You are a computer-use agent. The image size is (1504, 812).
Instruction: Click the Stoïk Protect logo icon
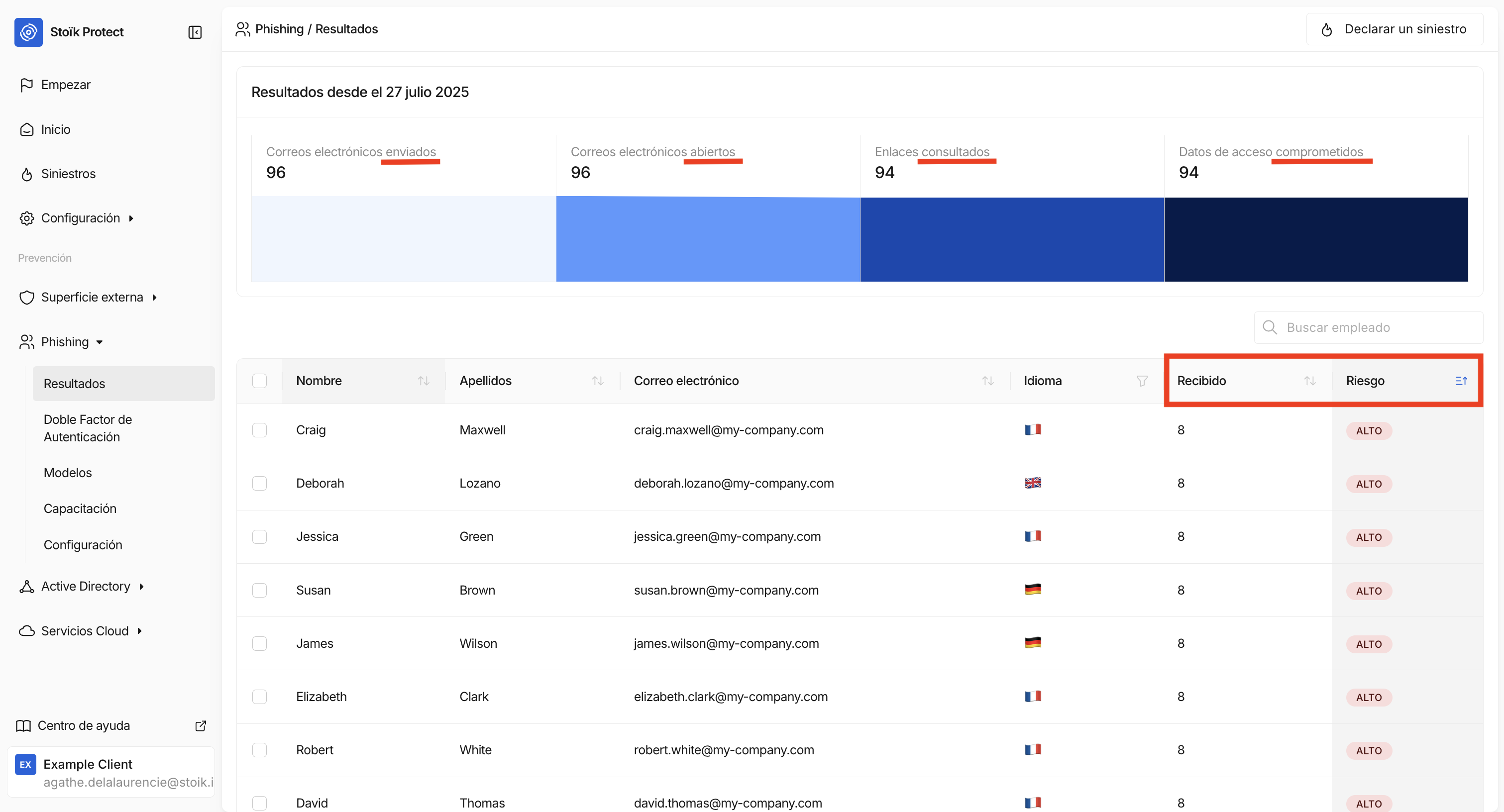28,32
